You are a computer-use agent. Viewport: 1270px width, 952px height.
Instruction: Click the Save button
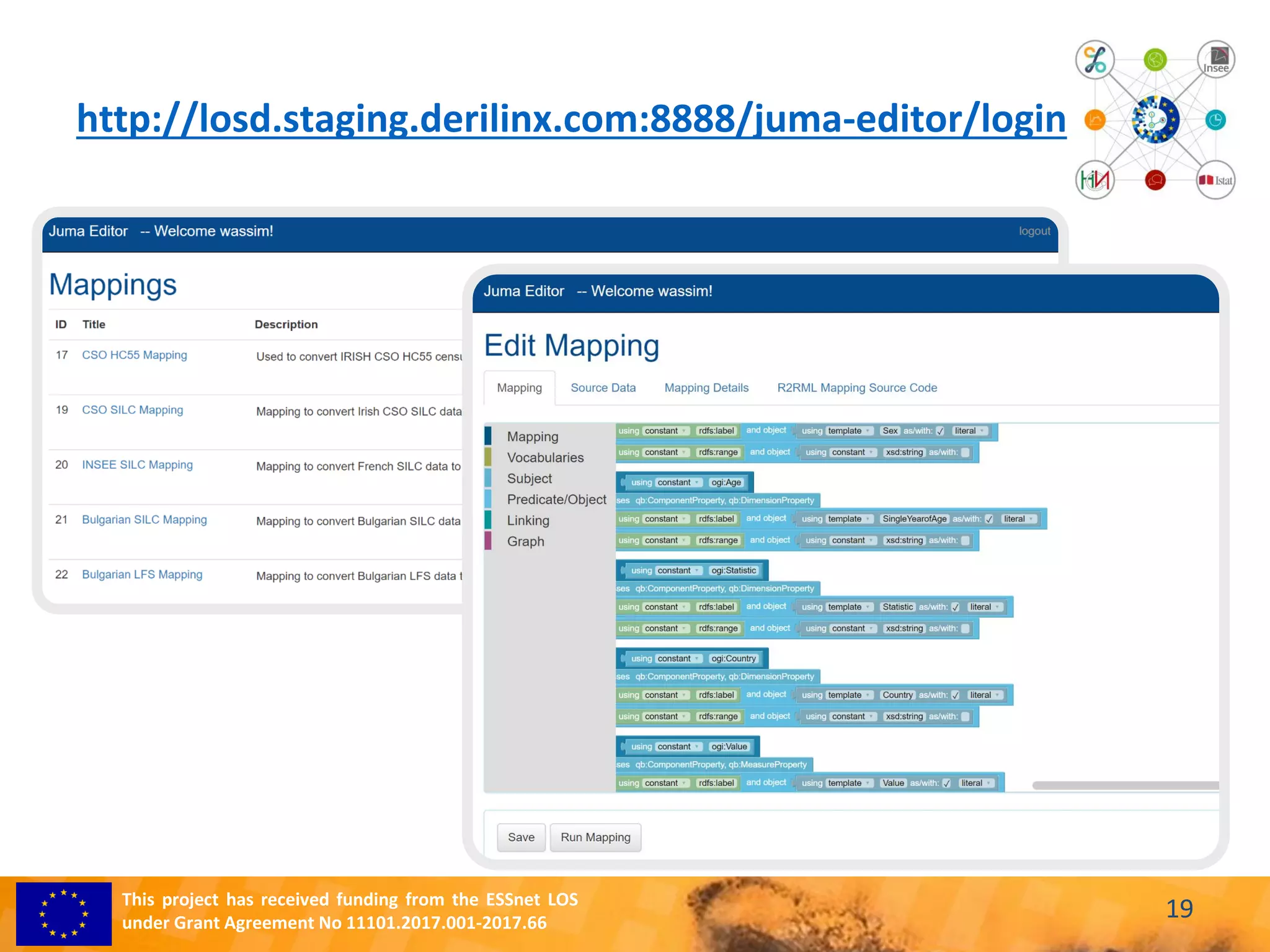[x=522, y=837]
